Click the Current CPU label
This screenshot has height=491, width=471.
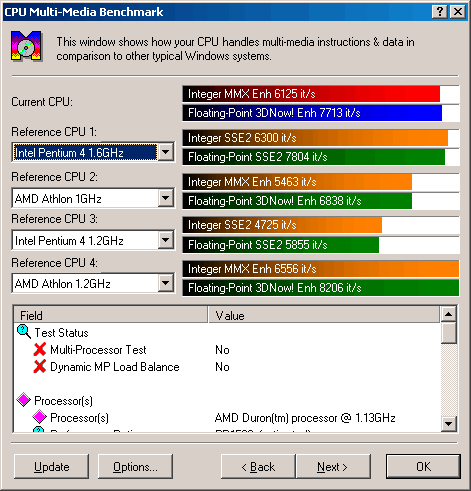[42, 102]
